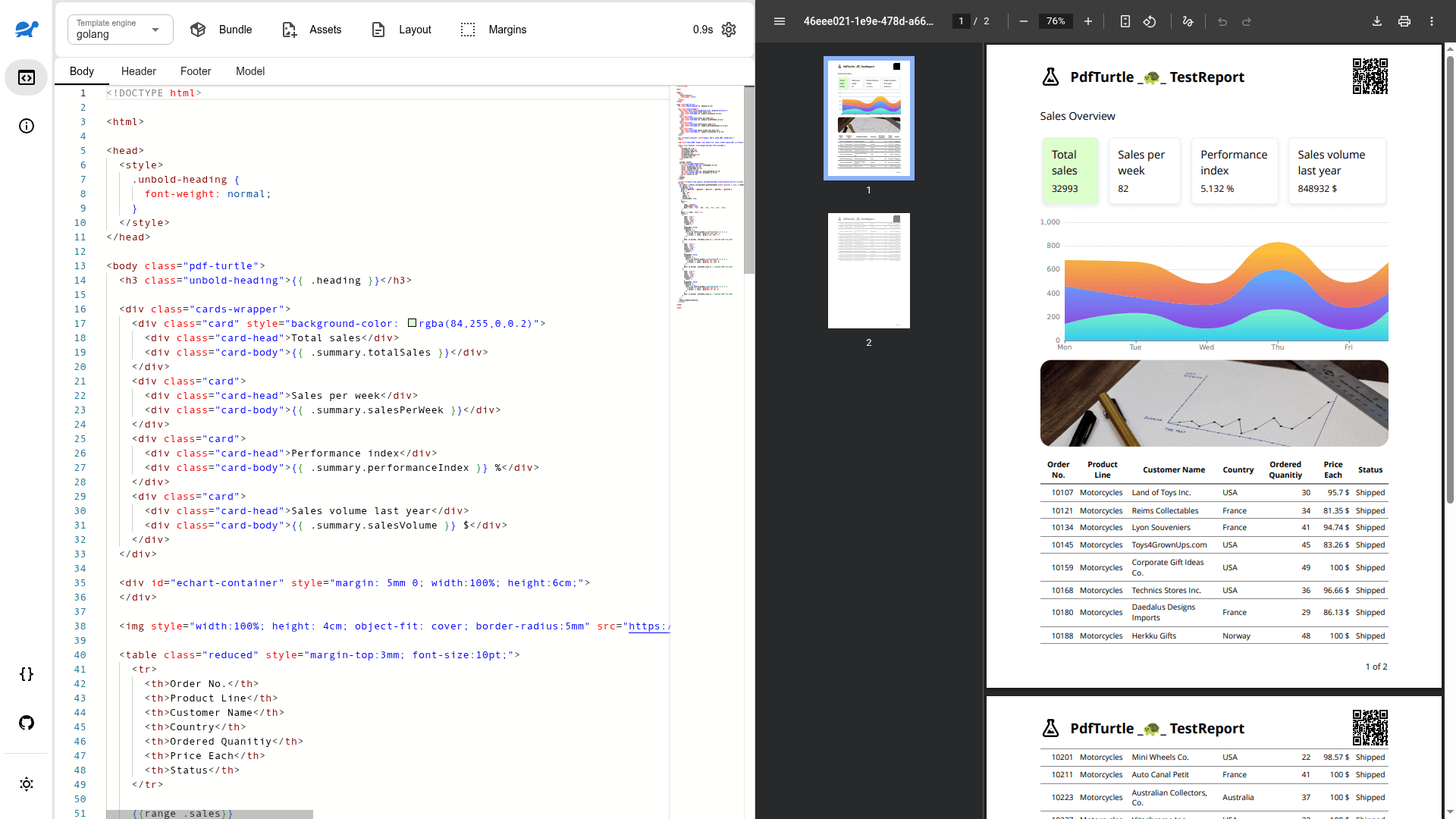Print the PDF document
The width and height of the screenshot is (1456, 819).
[x=1404, y=21]
